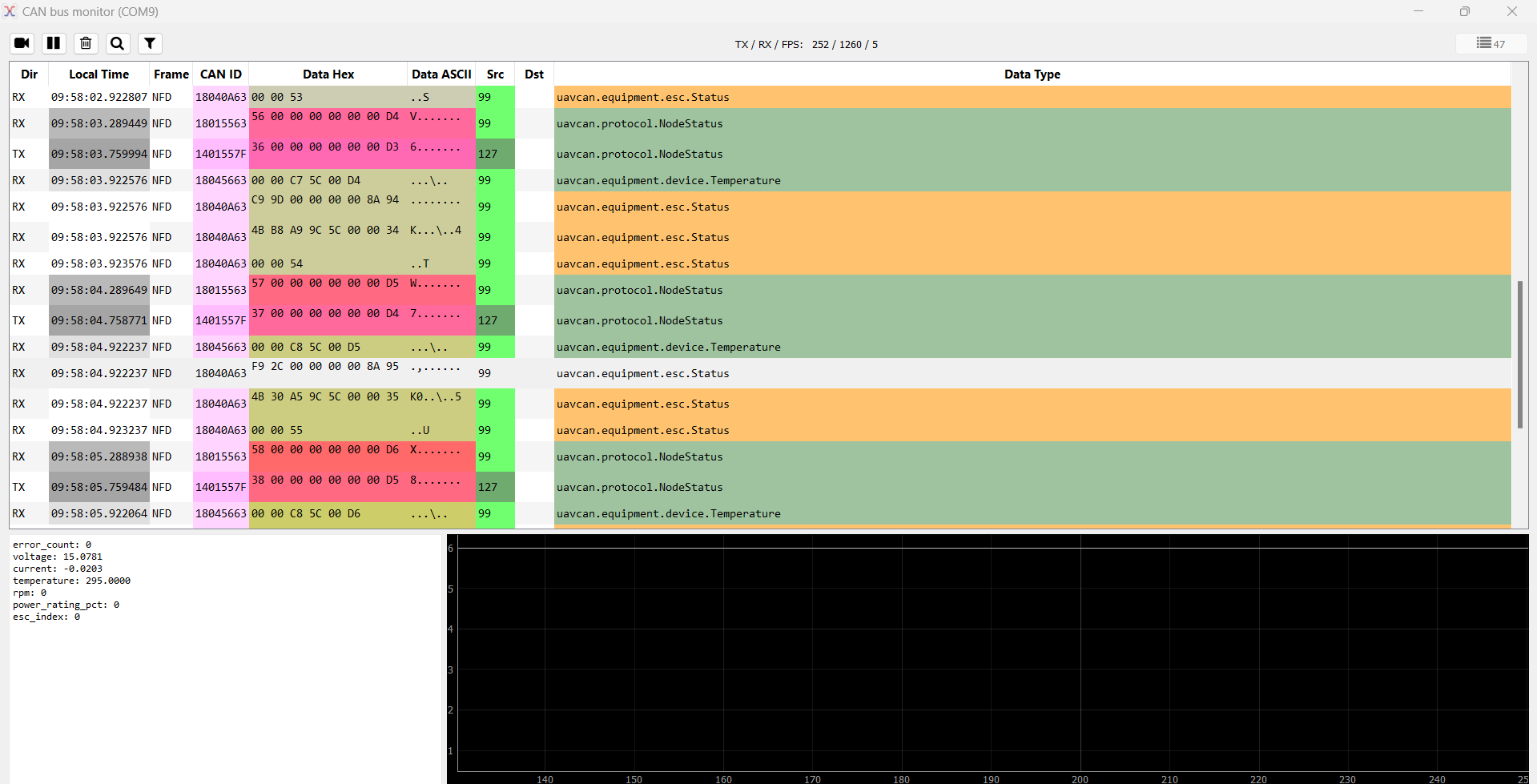The image size is (1537, 784).
Task: Click the 'current: -0.0203' decoded field
Action: 58,569
